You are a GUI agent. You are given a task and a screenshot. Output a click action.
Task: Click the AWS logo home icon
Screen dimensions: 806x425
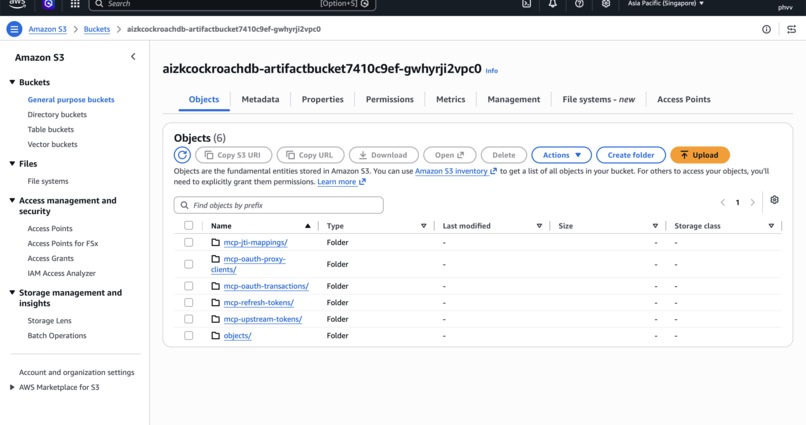point(17,4)
